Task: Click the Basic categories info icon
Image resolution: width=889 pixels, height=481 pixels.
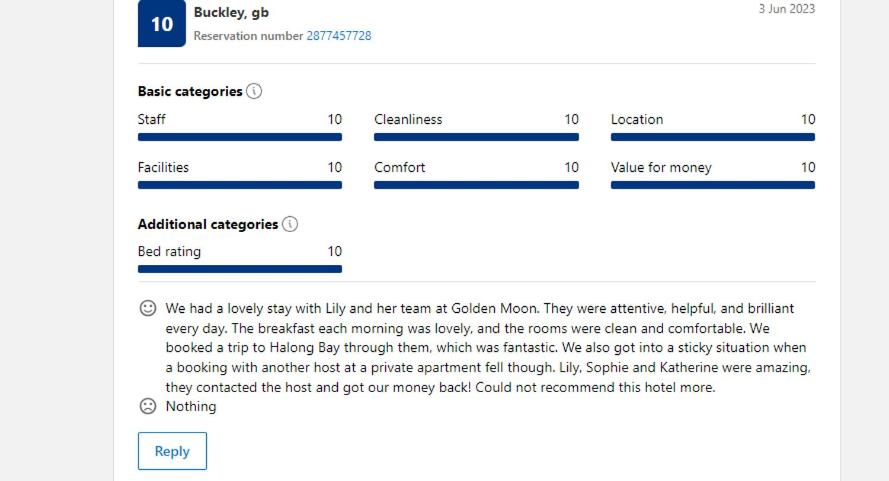Action: tap(254, 91)
